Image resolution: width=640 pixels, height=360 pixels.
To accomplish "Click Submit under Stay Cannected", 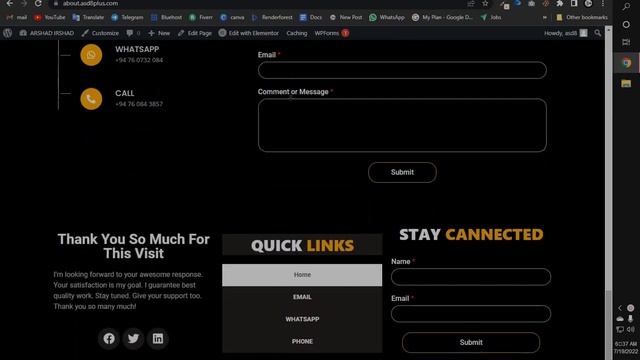I will (x=471, y=342).
